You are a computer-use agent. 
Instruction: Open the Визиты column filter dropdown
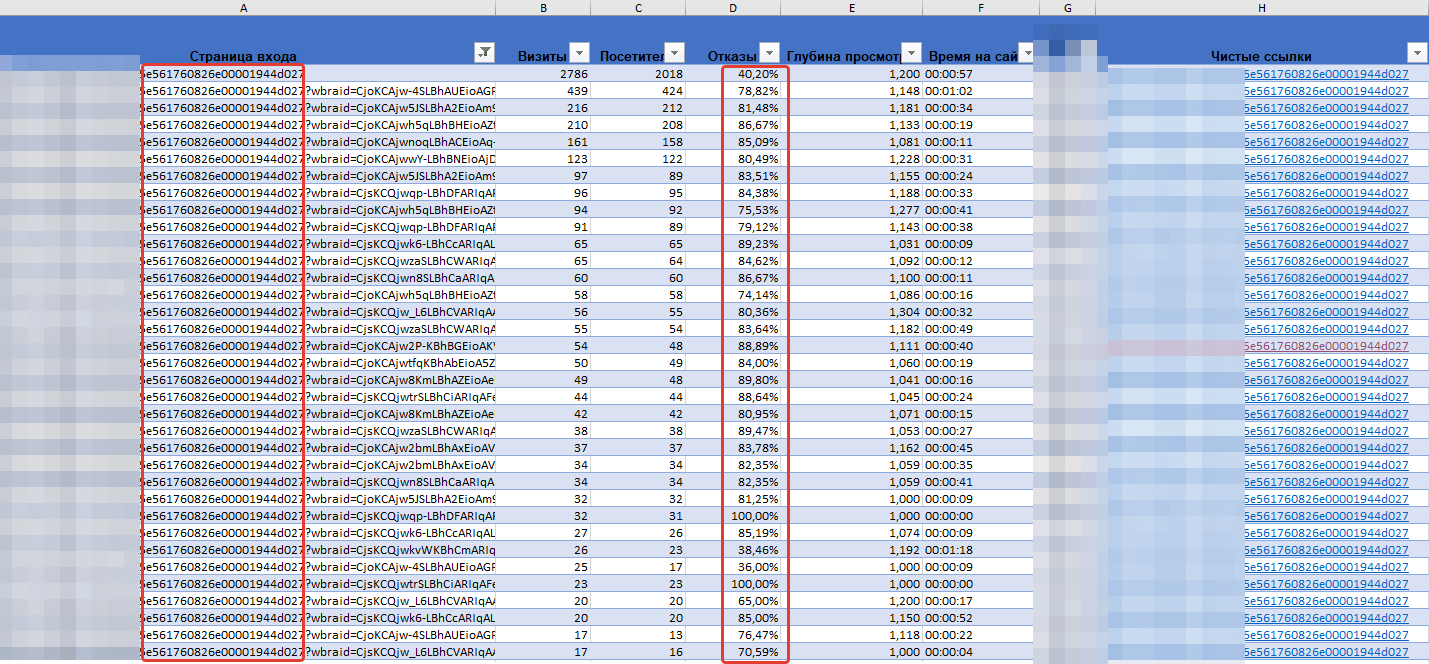pyautogui.click(x=579, y=53)
